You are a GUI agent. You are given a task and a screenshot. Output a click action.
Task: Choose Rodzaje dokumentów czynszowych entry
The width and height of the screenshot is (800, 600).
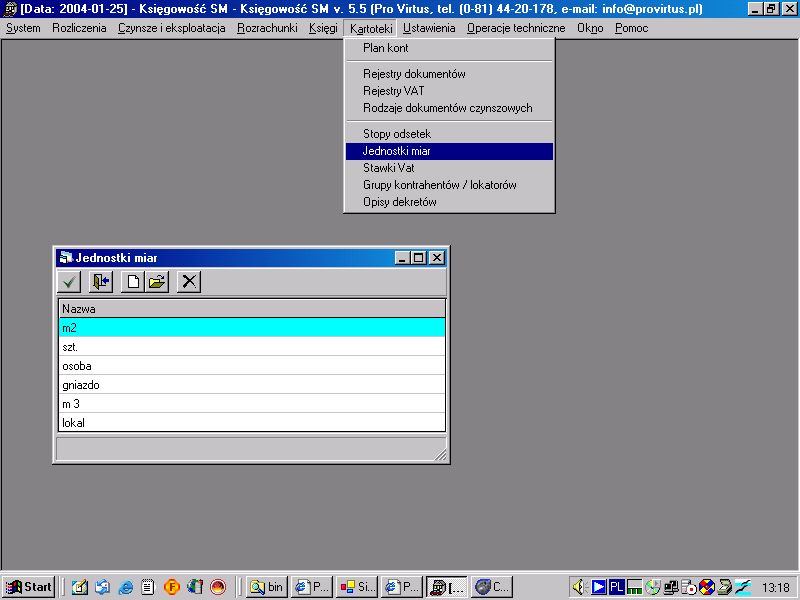pos(449,108)
